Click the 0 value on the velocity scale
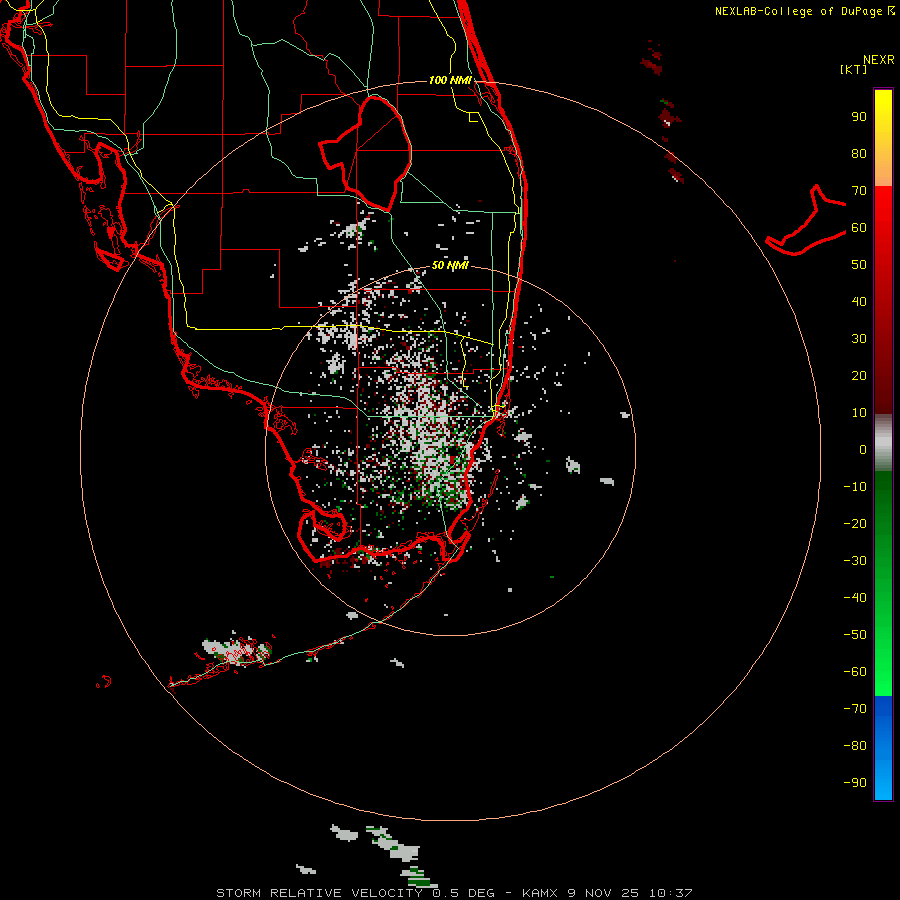 863,450
